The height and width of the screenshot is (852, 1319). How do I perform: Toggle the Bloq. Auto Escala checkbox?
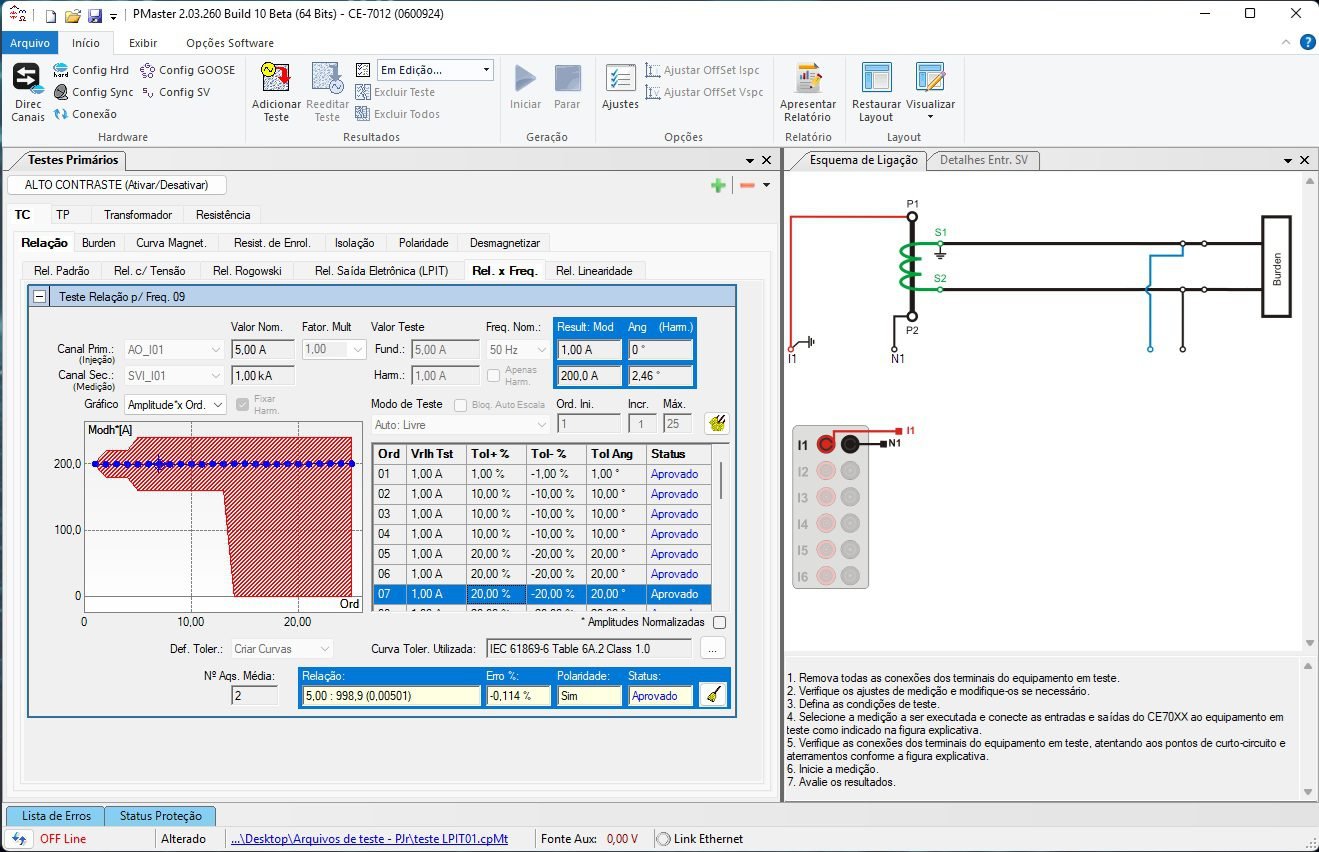[x=461, y=405]
